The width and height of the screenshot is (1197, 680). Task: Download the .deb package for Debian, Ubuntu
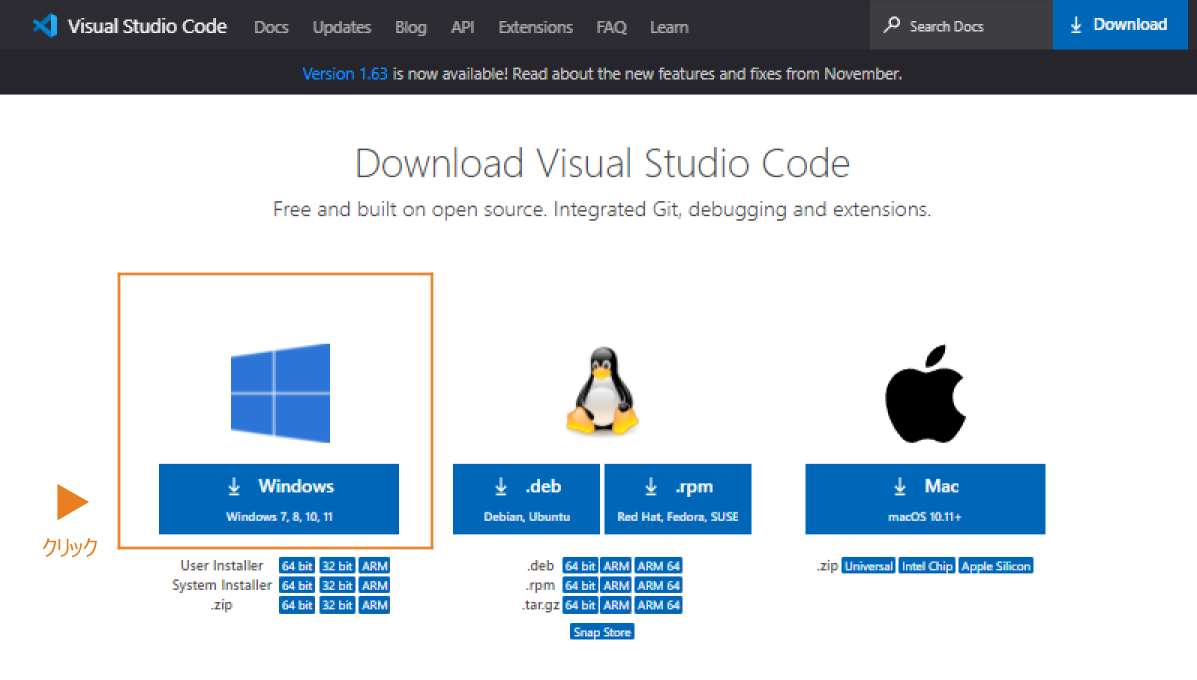click(x=526, y=499)
